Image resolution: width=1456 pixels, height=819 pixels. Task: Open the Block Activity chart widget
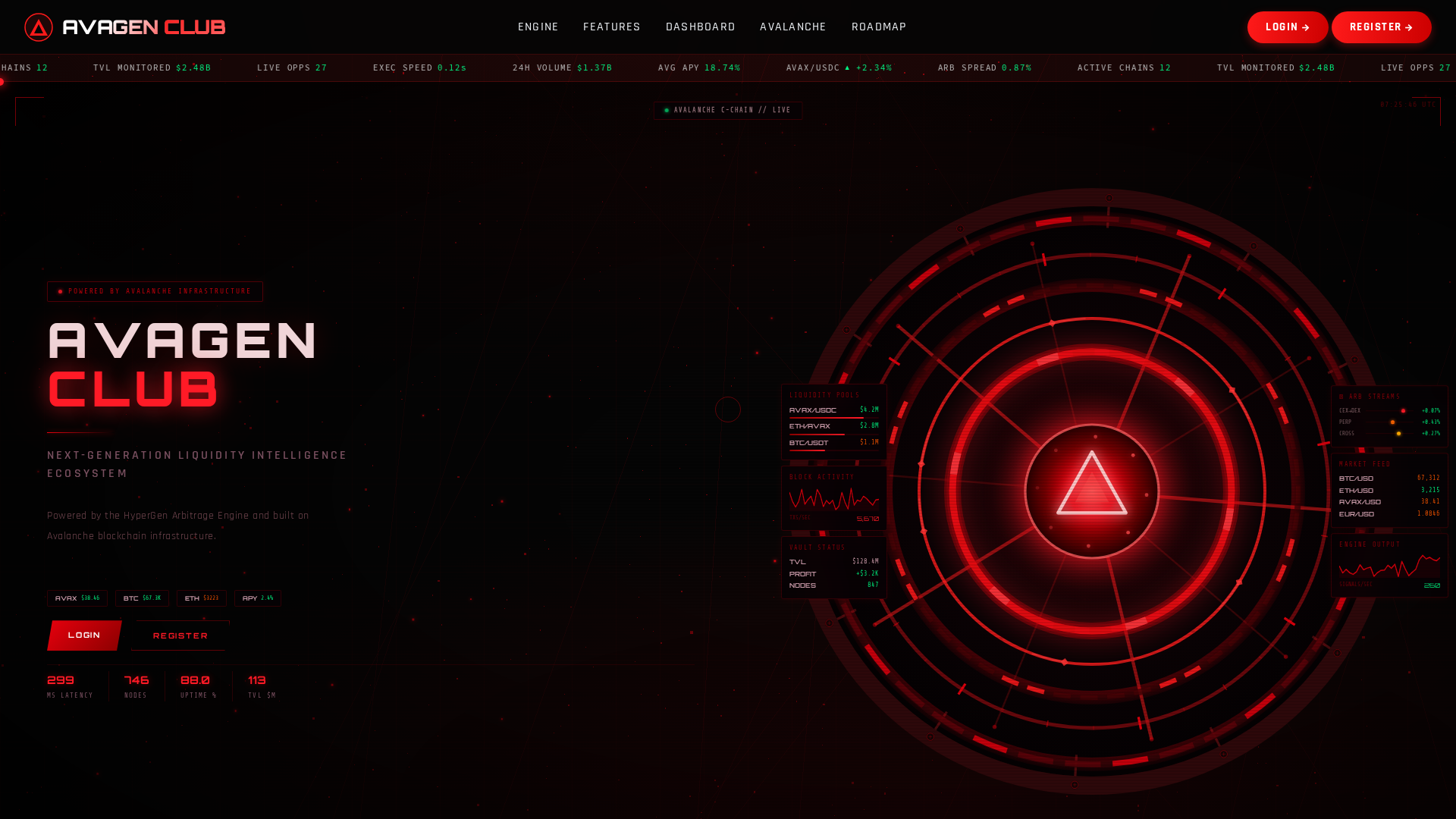pos(834,498)
